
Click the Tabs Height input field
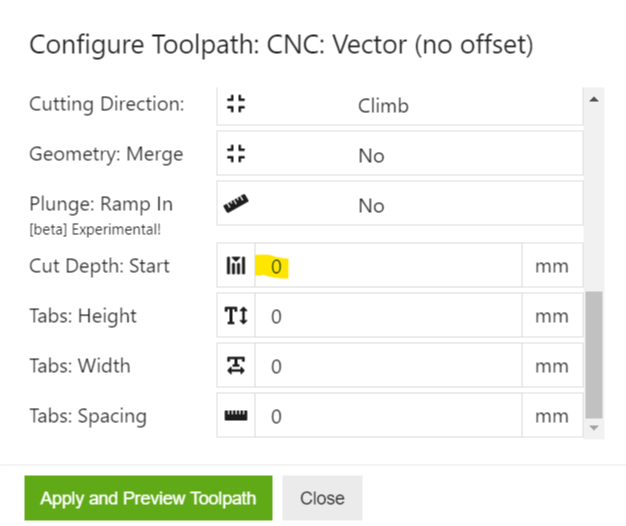coord(388,316)
